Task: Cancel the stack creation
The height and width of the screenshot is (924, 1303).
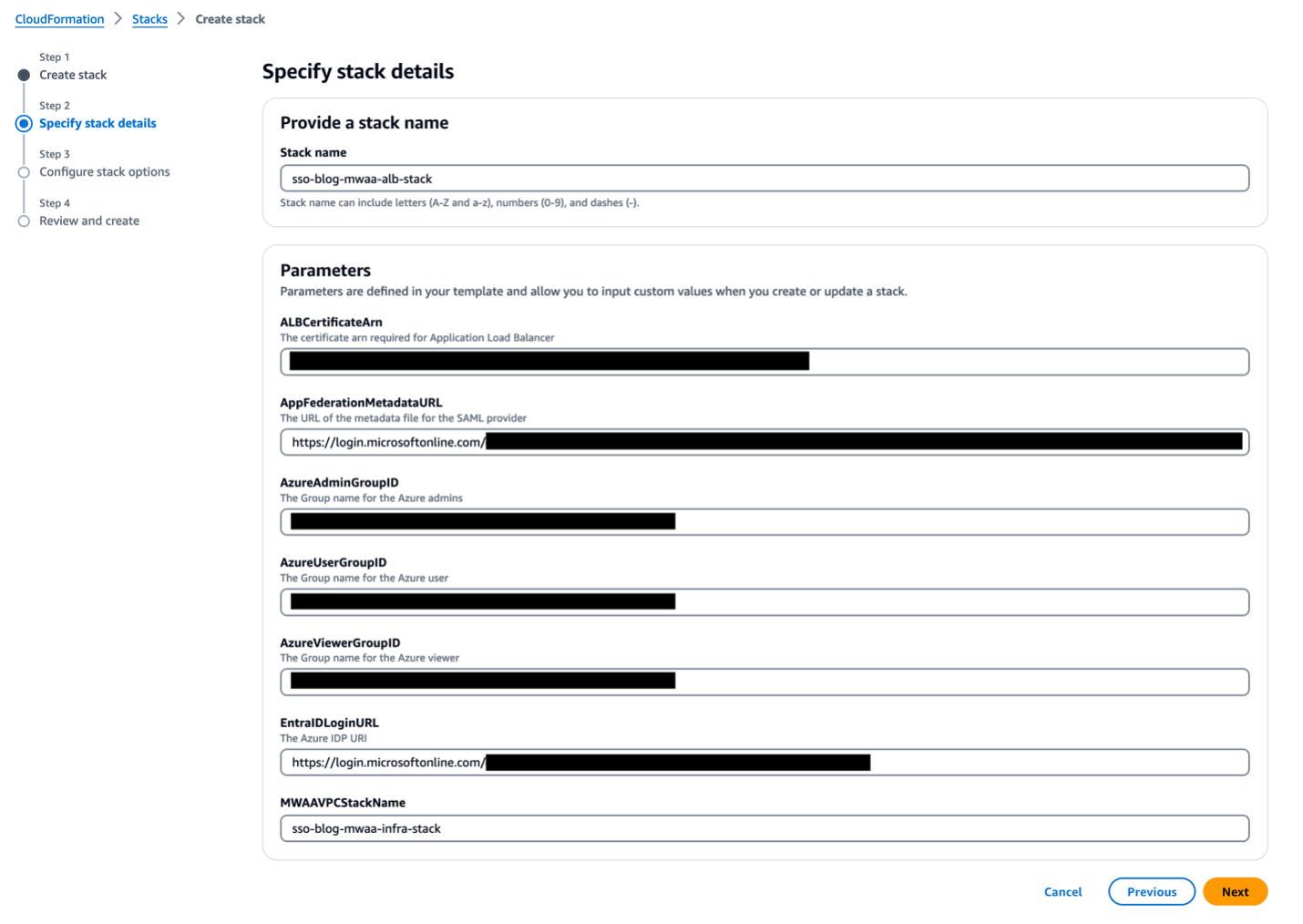Action: [1062, 891]
